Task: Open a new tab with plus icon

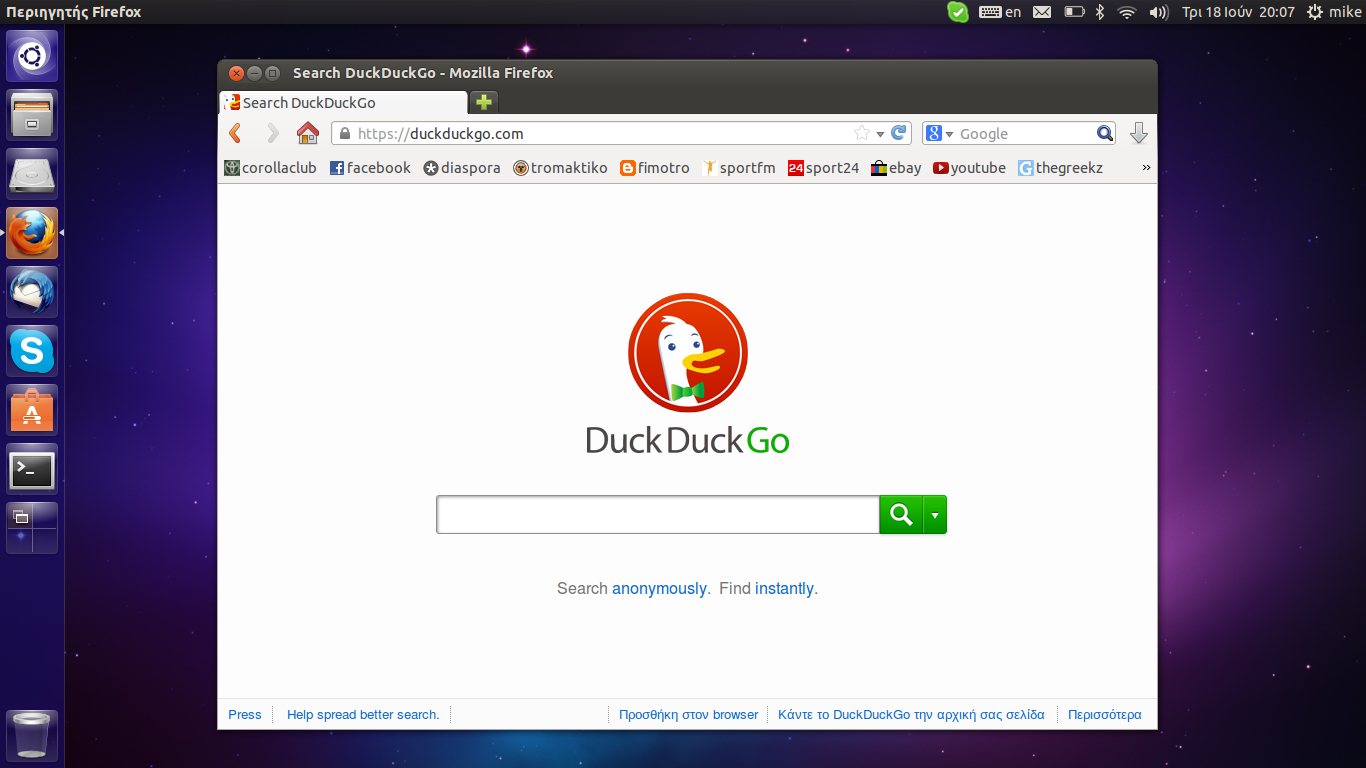Action: point(484,102)
